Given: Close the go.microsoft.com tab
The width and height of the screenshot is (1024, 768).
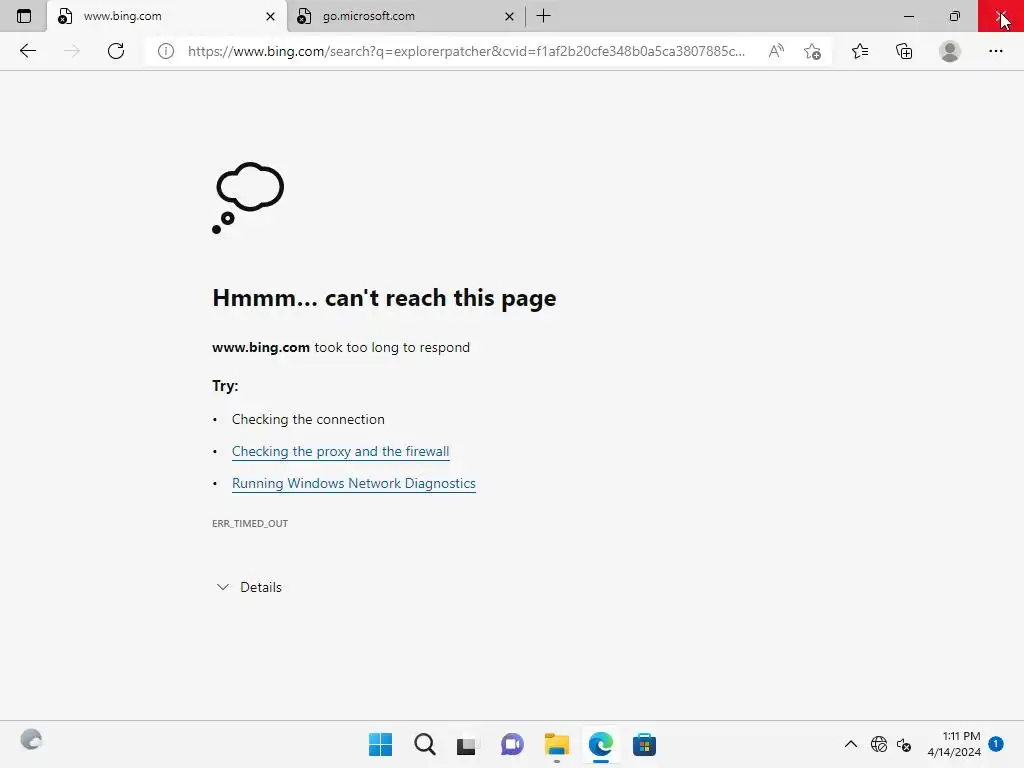Looking at the screenshot, I should click(509, 16).
